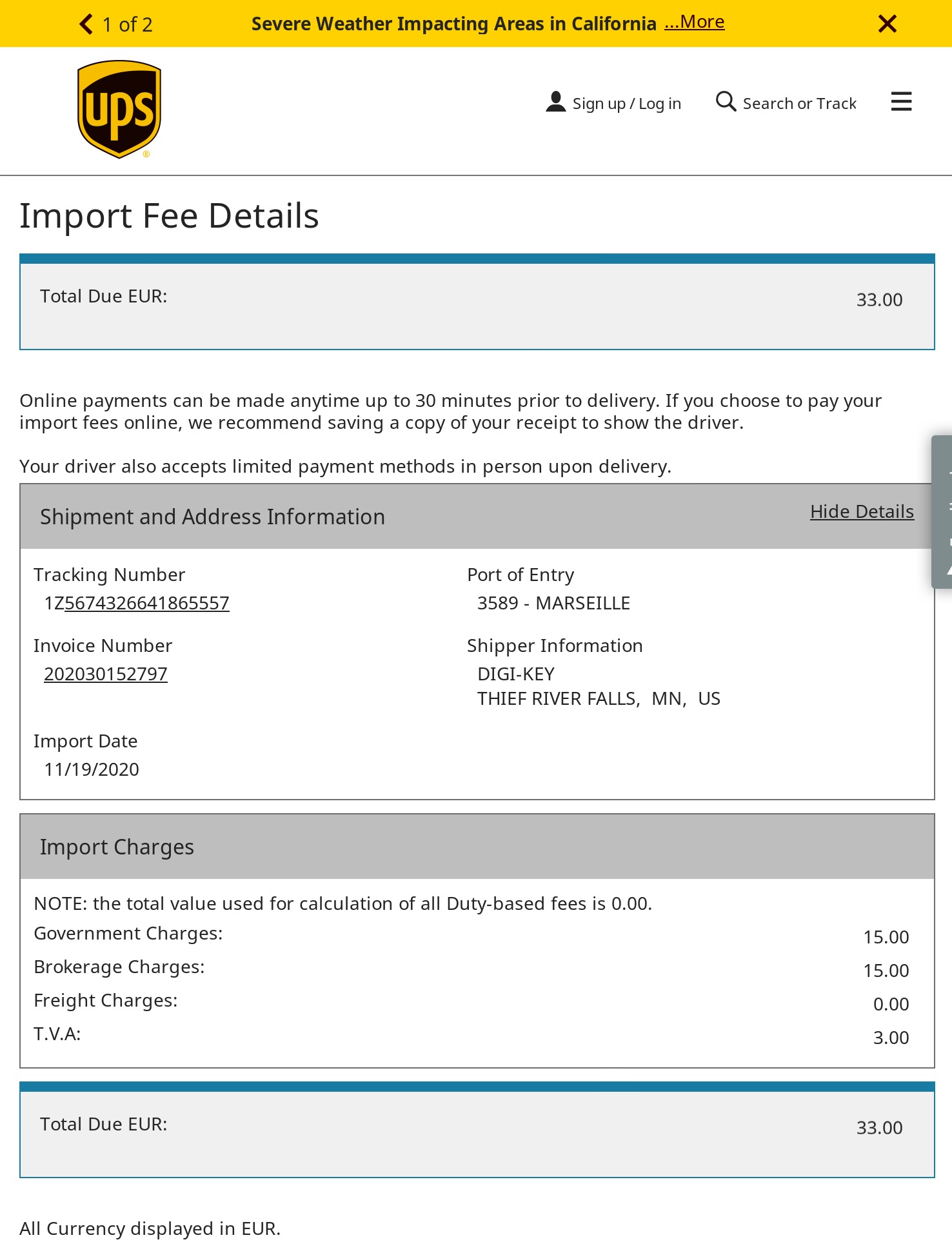Dismiss the severe weather alert banner
952x1242 pixels.
coord(888,24)
